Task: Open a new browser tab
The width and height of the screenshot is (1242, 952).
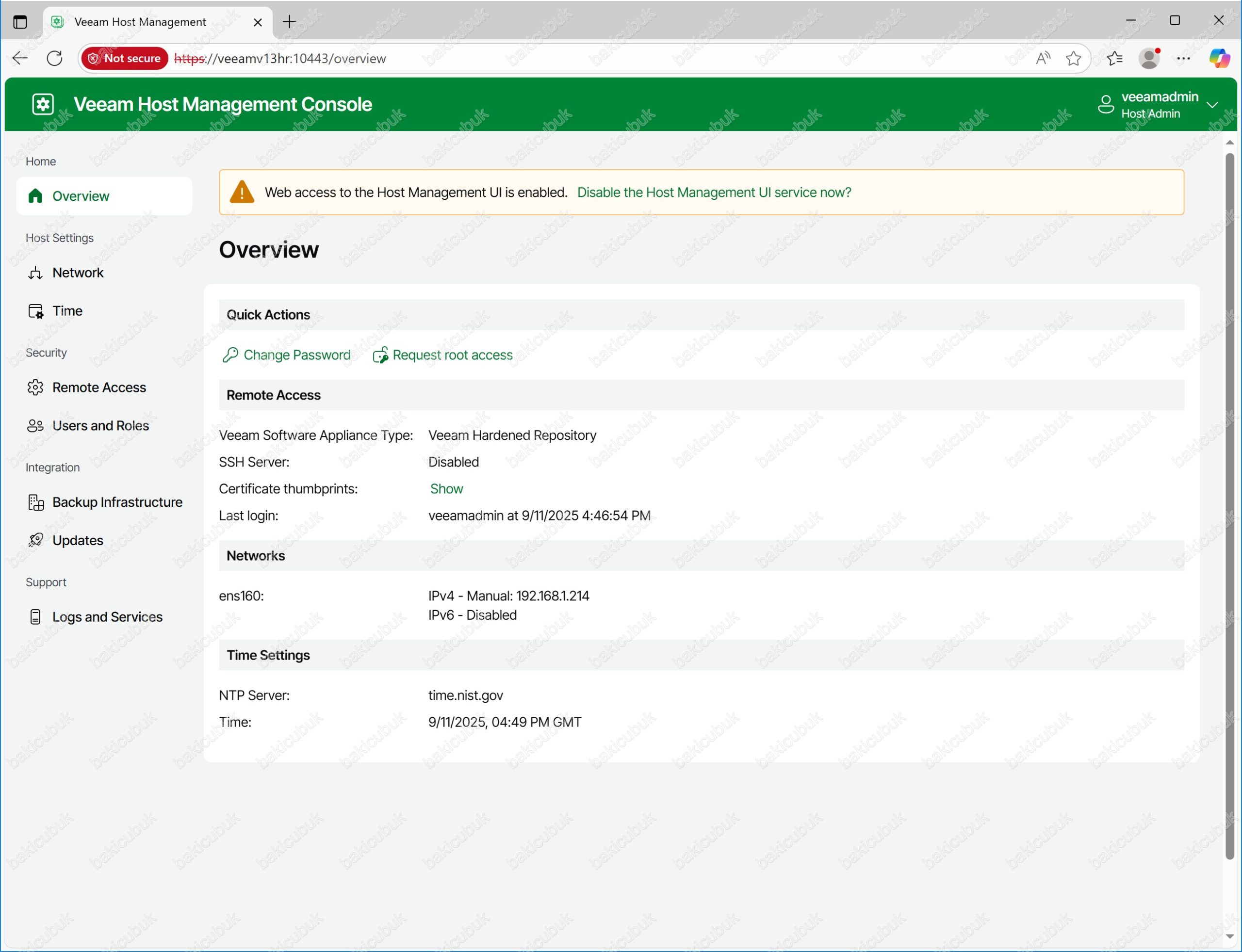Action: pos(289,21)
